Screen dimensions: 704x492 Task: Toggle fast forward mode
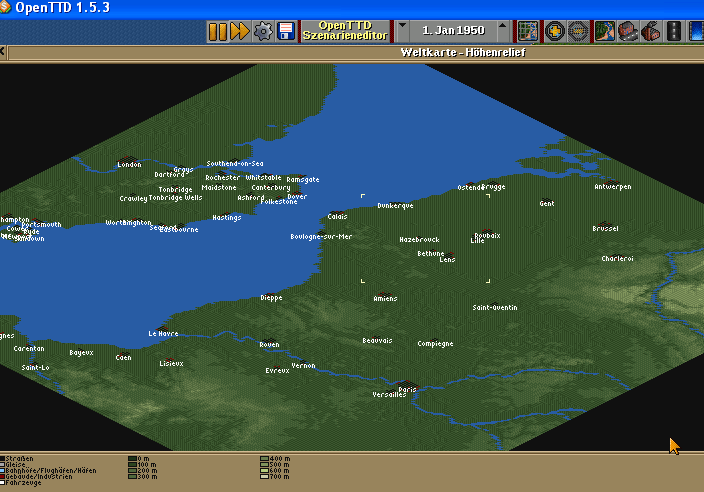[x=240, y=31]
